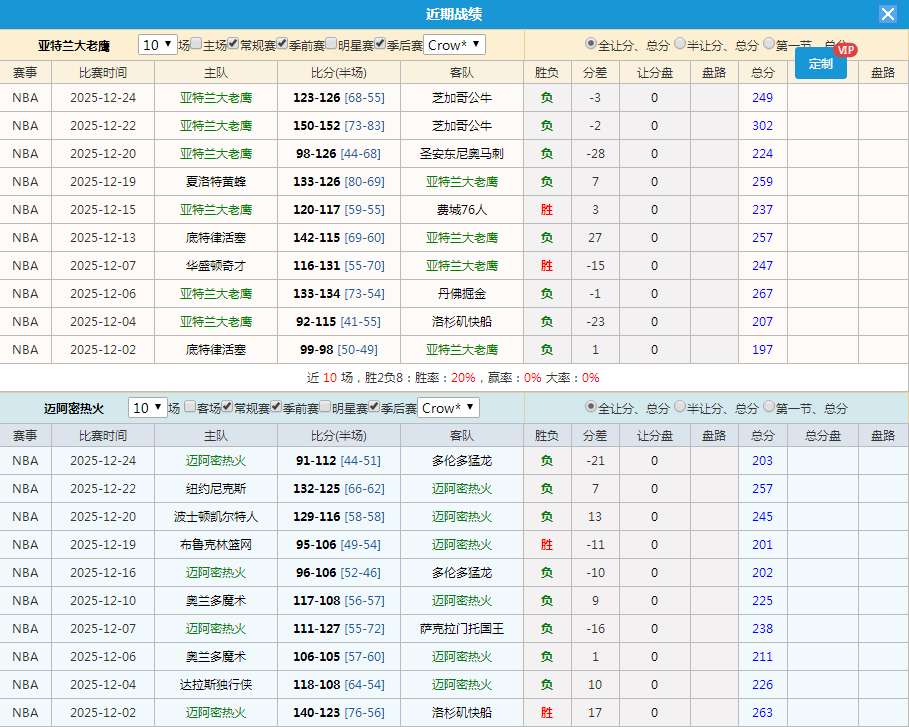Image resolution: width=909 pixels, height=727 pixels.
Task: Uncheck the 常规赛 checkbox in Hawks filter
Action: tap(234, 44)
